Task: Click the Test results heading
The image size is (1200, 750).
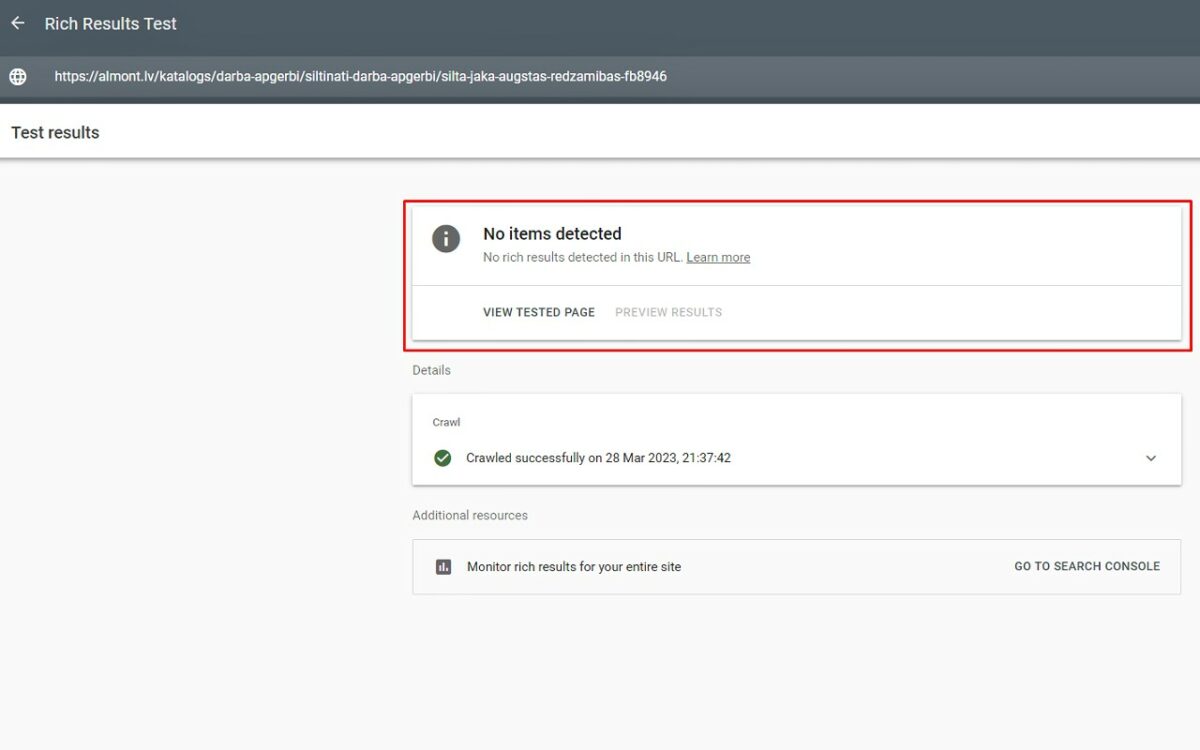Action: pyautogui.click(x=55, y=132)
